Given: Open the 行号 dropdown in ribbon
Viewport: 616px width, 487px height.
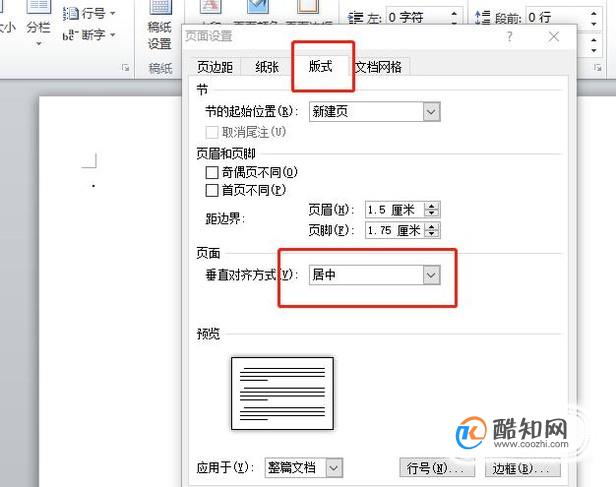Looking at the screenshot, I should tap(89, 14).
